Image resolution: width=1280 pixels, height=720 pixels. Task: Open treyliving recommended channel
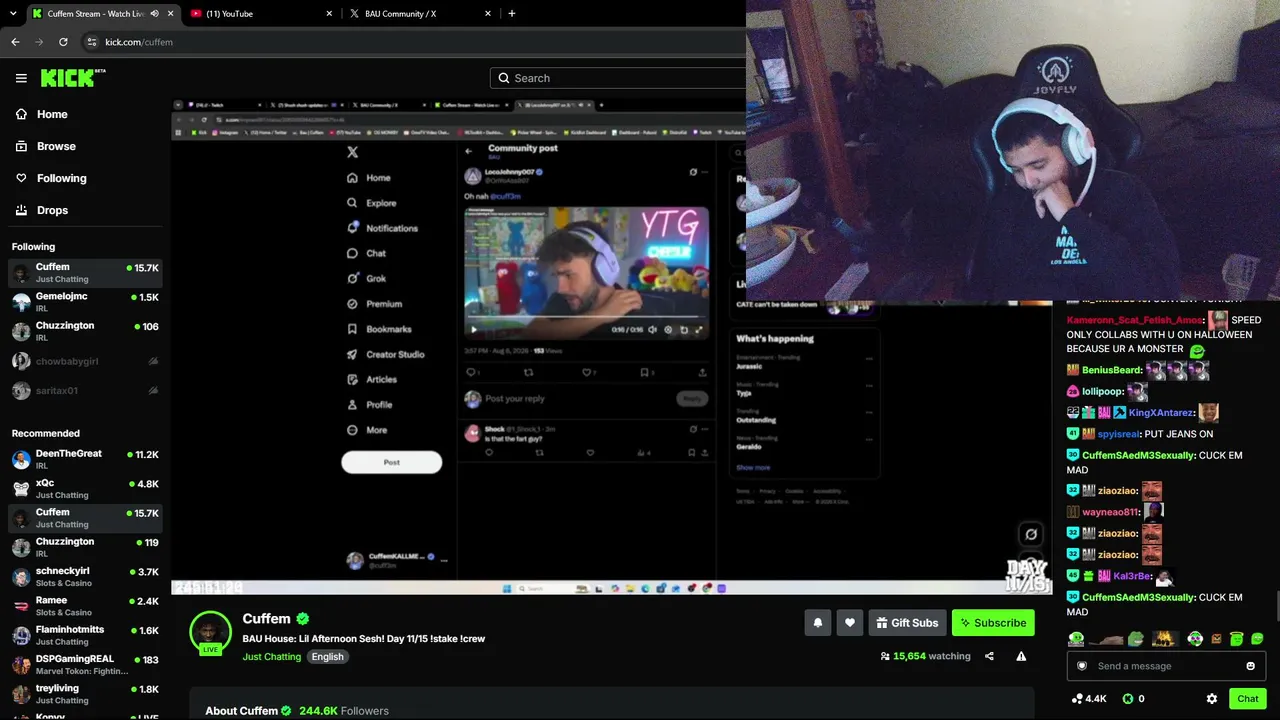[85, 694]
